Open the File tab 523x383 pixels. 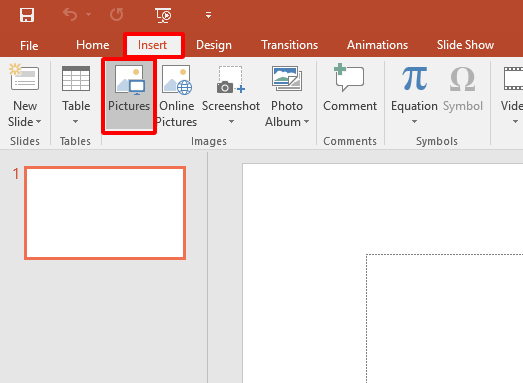[x=29, y=45]
